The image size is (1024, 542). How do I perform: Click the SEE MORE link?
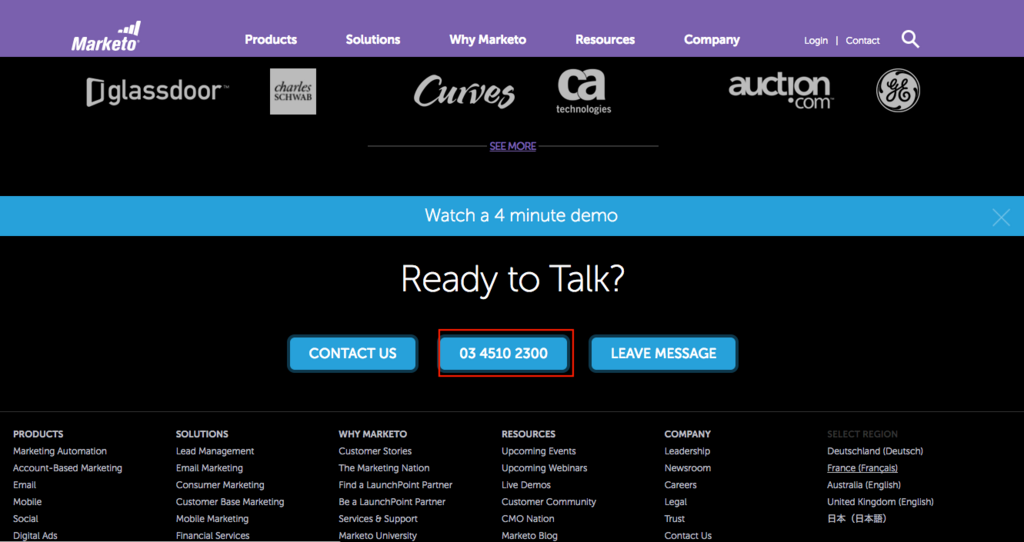pyautogui.click(x=513, y=146)
